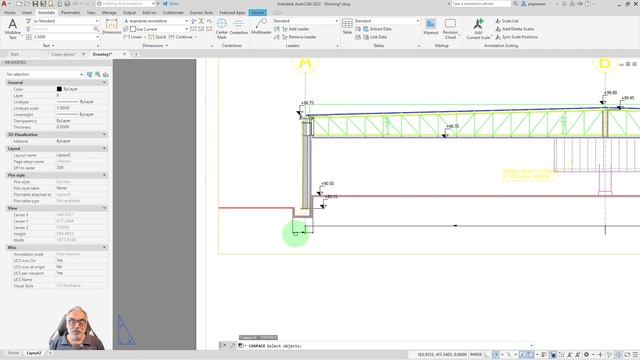Viewport: 640px width, 360px height.
Task: Open the Collaborate ribbon tab
Action: [173, 13]
